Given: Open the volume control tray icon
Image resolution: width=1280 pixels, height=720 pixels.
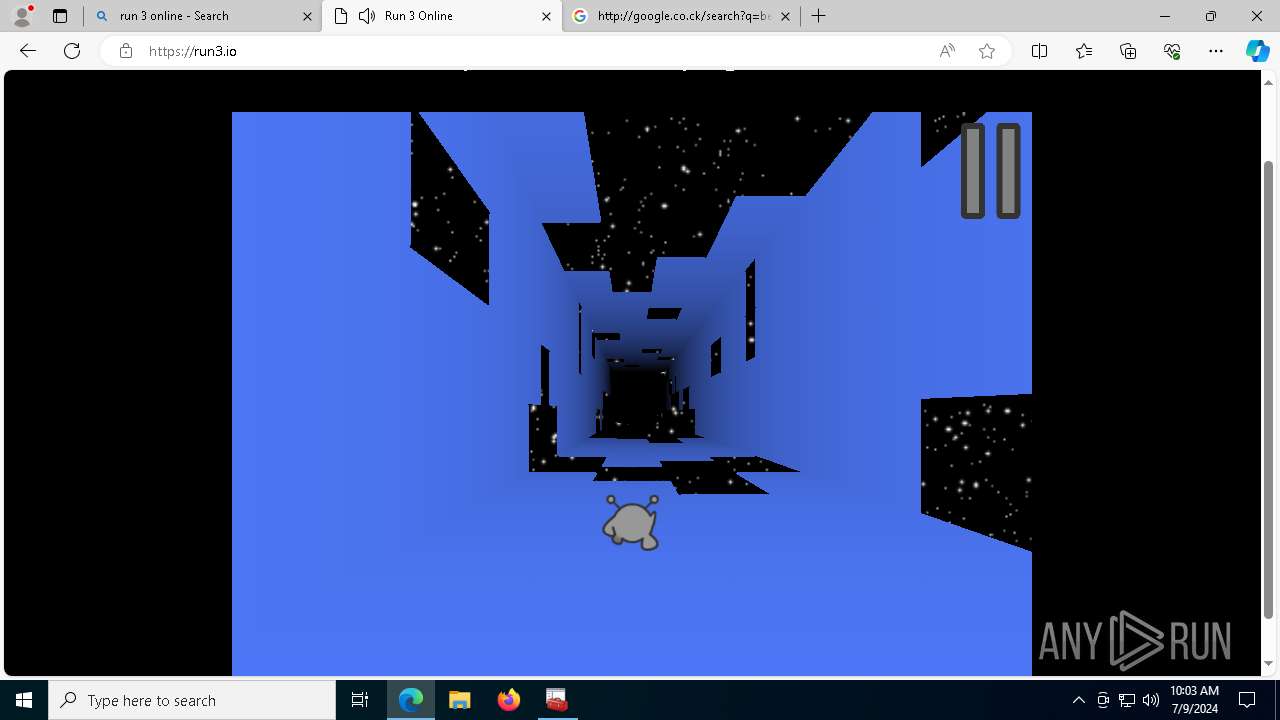Looking at the screenshot, I should point(1151,700).
